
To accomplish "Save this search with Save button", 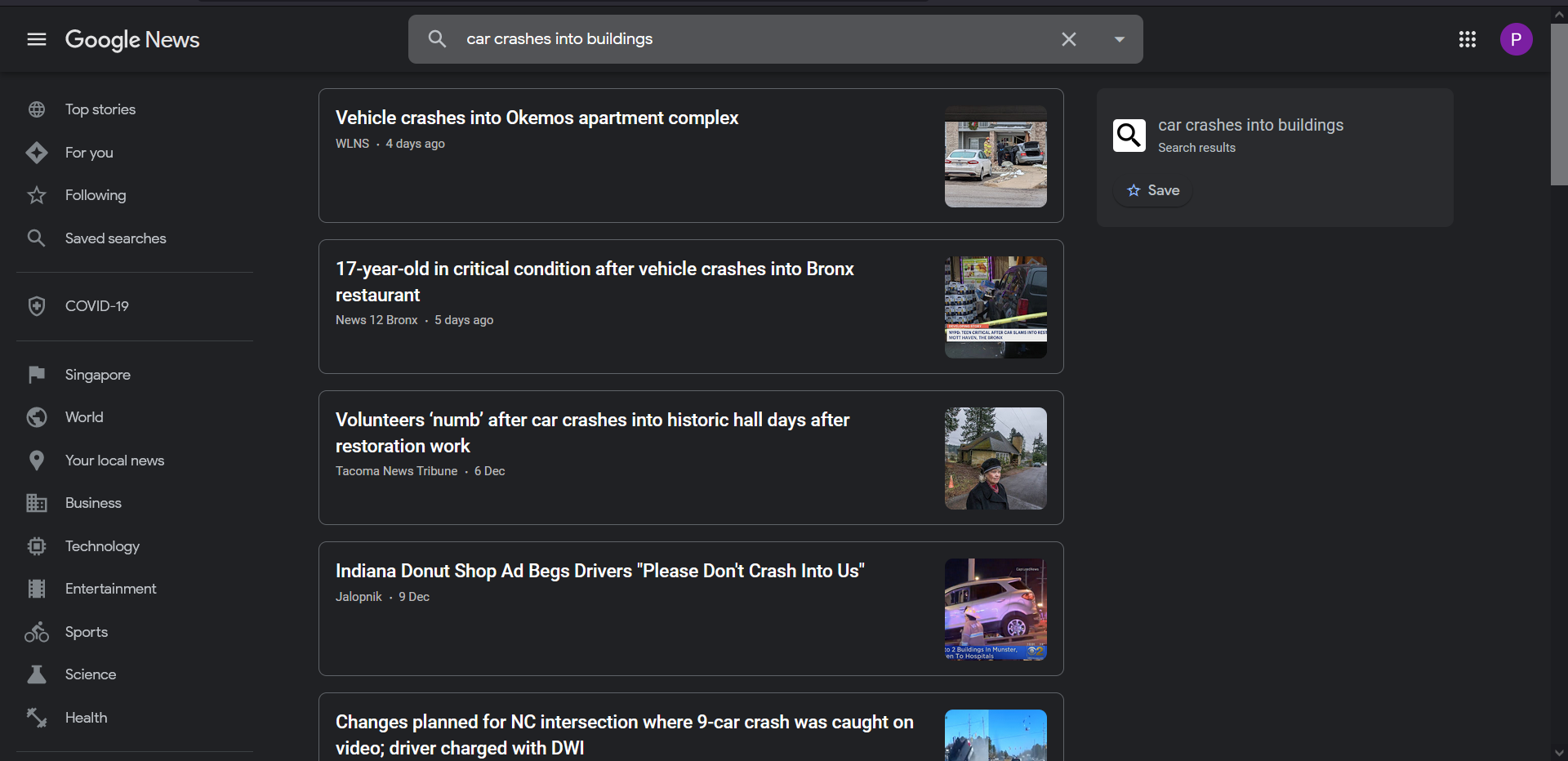I will (x=1153, y=190).
